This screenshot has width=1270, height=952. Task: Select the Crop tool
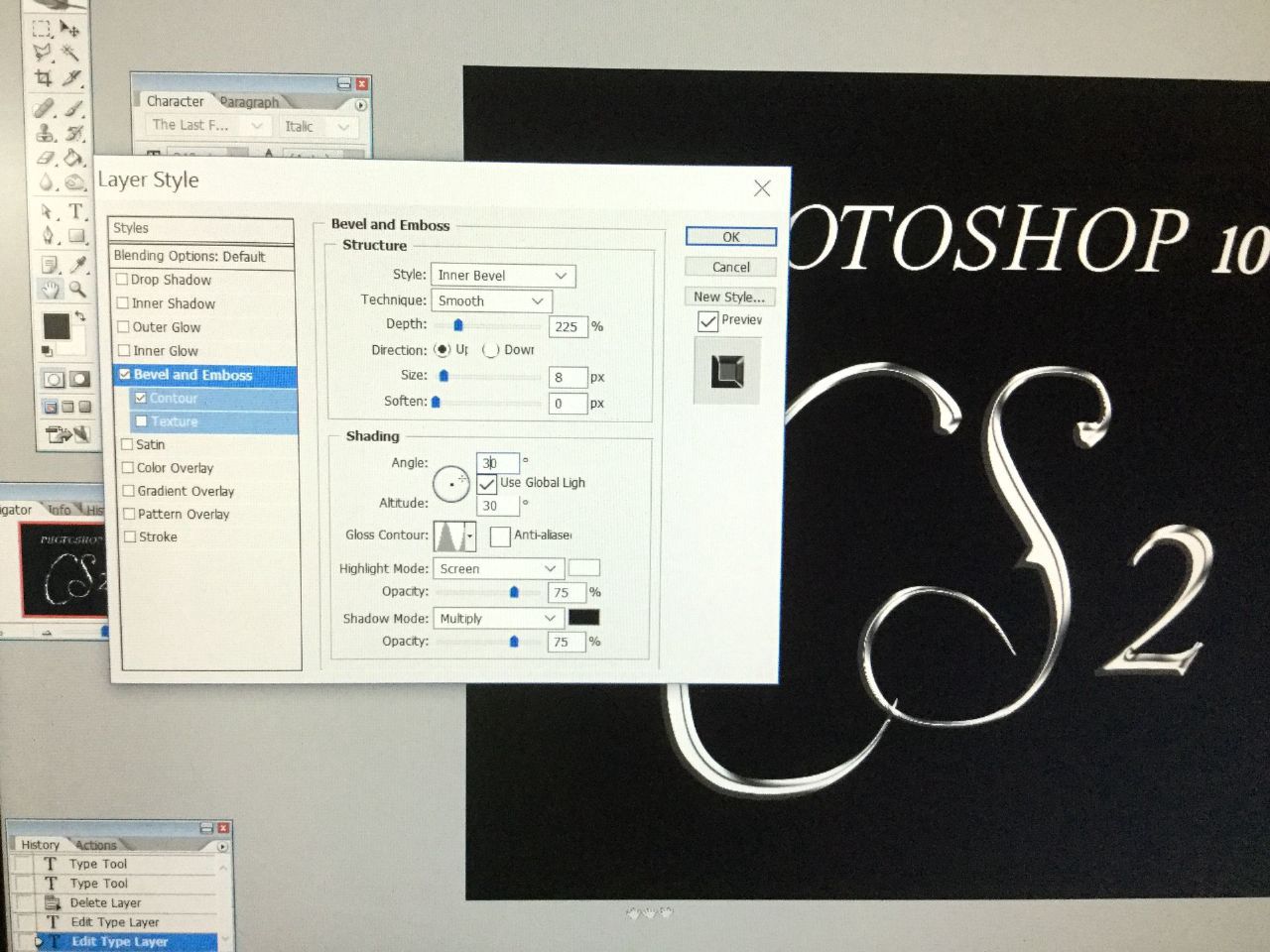pos(44,76)
